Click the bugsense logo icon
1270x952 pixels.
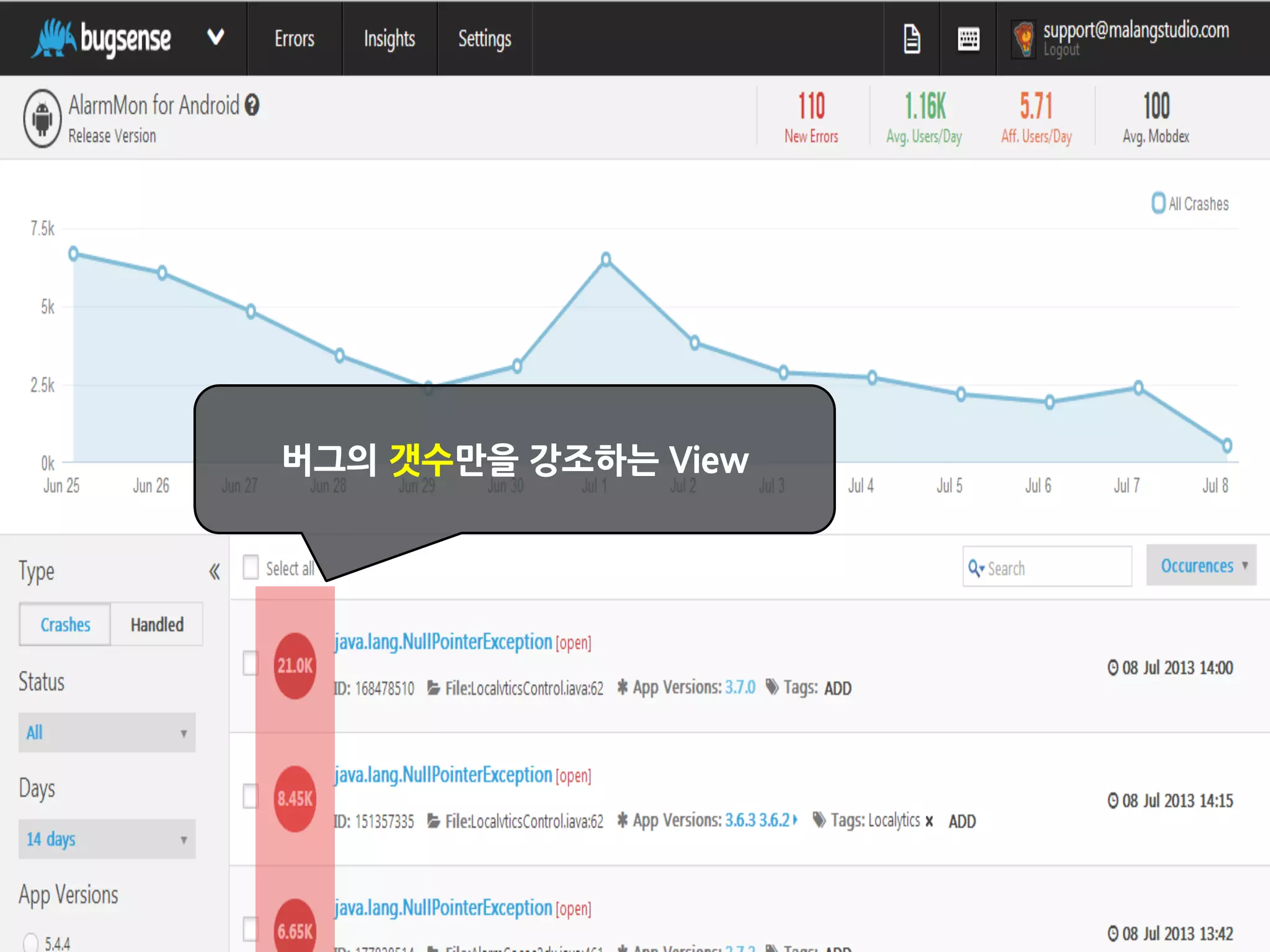coord(55,38)
